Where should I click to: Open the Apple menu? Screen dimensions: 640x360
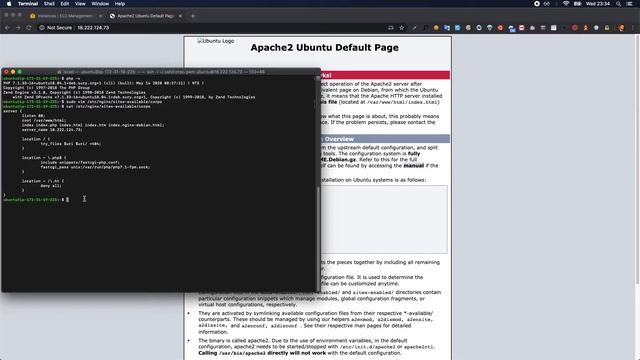[9, 4]
